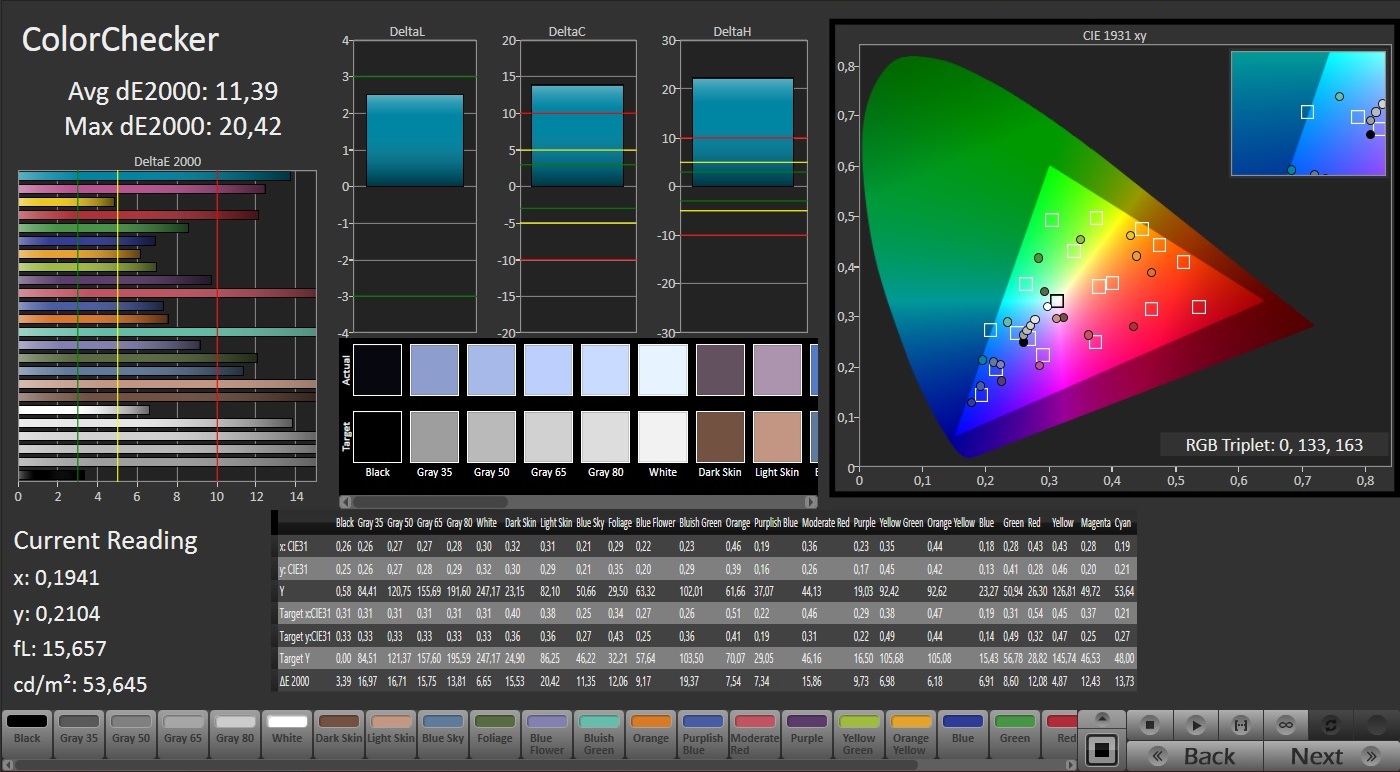
Task: Click the "Cyan" column header in the table
Action: [1123, 523]
